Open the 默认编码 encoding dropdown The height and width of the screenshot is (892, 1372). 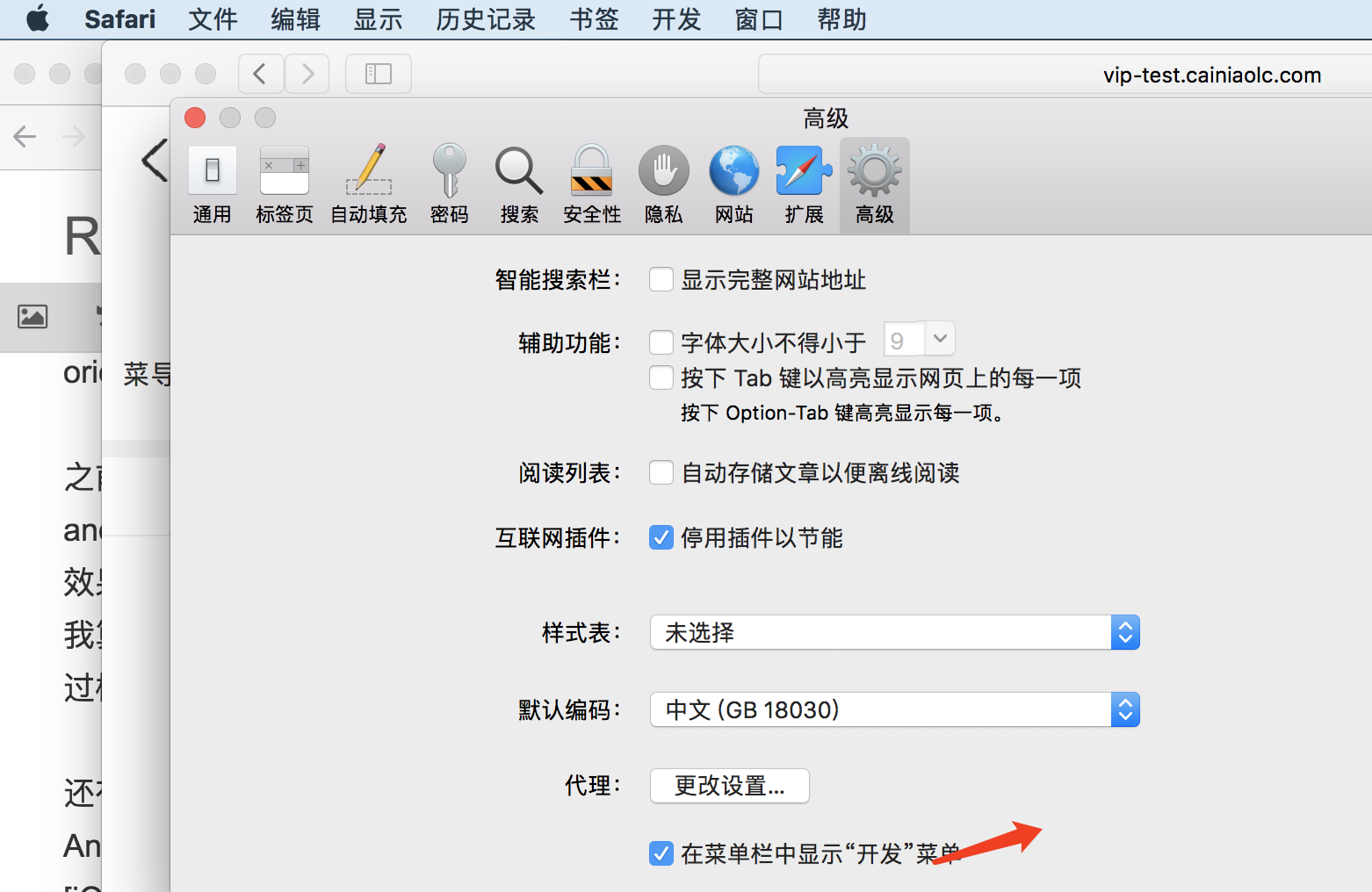click(894, 709)
